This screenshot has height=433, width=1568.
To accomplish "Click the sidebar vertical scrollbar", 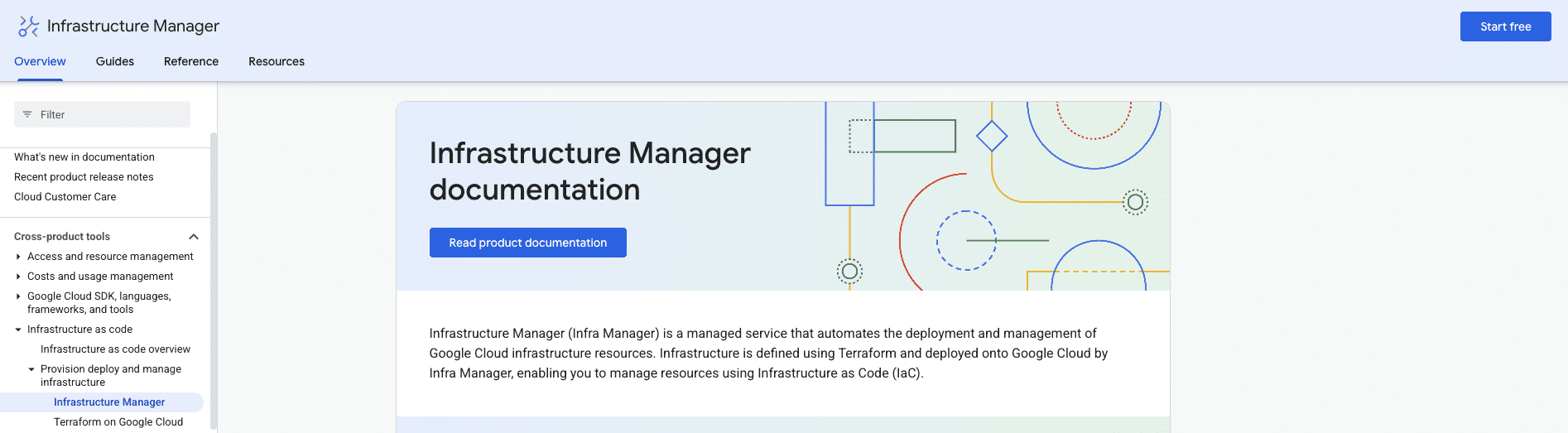I will (x=213, y=281).
